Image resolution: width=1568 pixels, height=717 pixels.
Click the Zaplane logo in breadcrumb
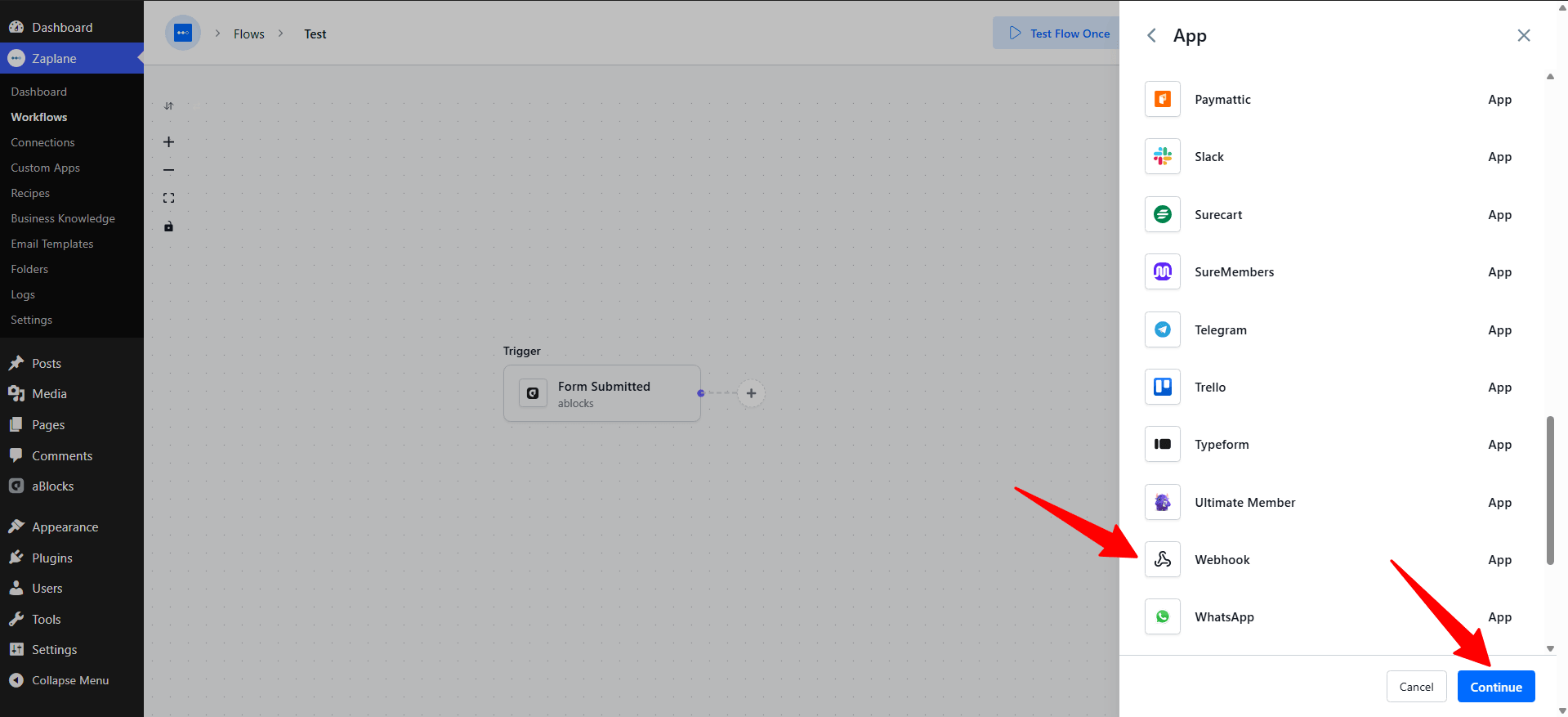pos(183,33)
